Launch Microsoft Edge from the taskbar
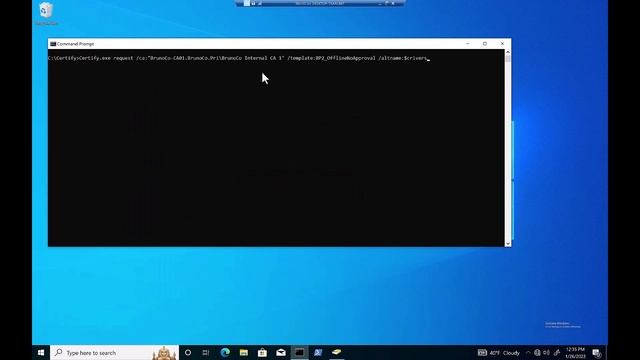The image size is (640, 360). tap(225, 353)
